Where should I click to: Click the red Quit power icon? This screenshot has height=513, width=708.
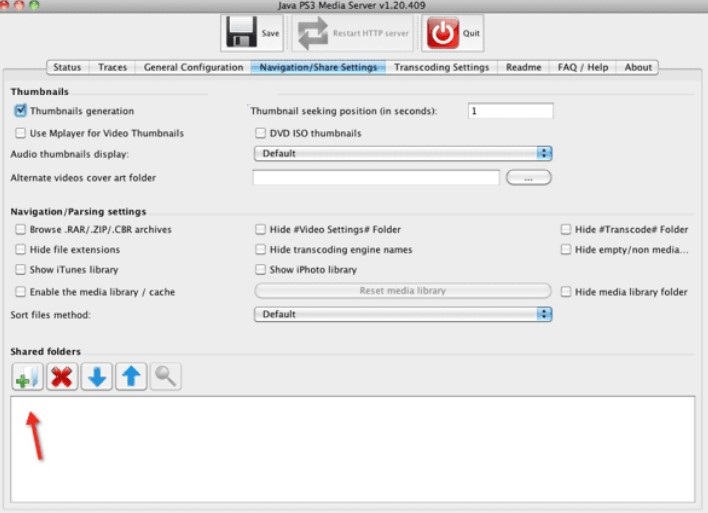point(442,33)
